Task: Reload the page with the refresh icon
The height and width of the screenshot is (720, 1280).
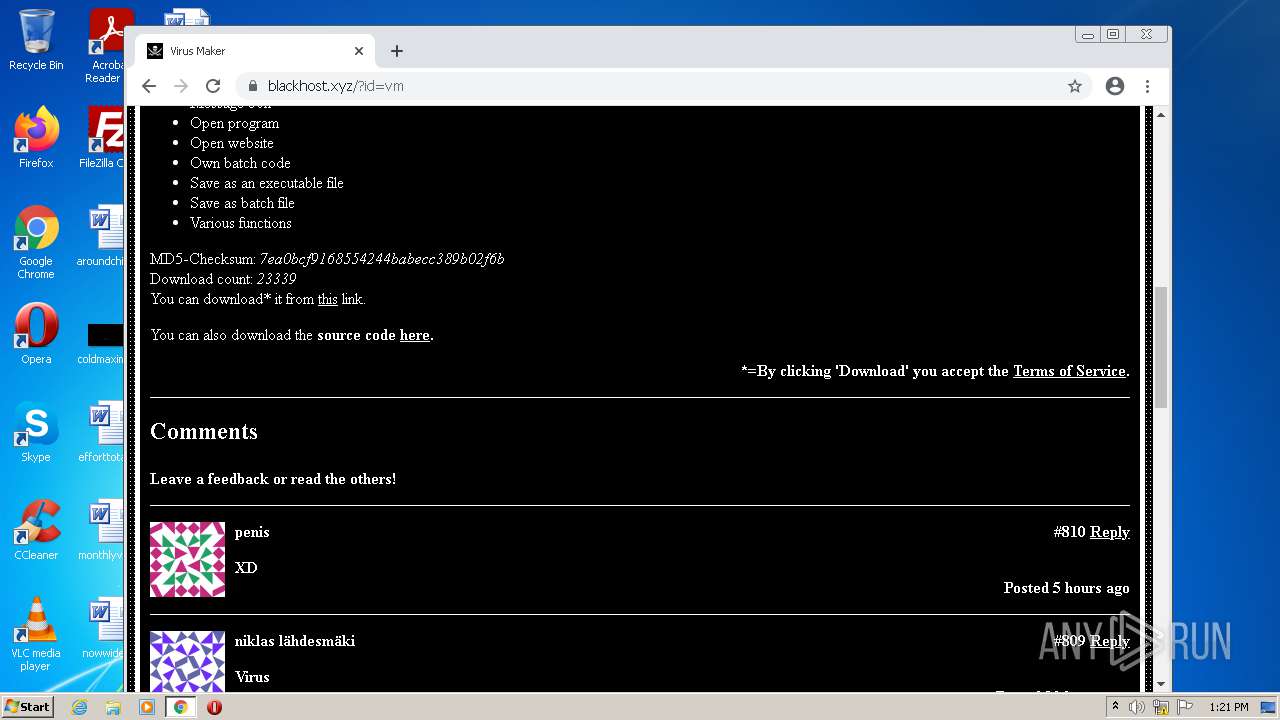Action: [x=213, y=86]
